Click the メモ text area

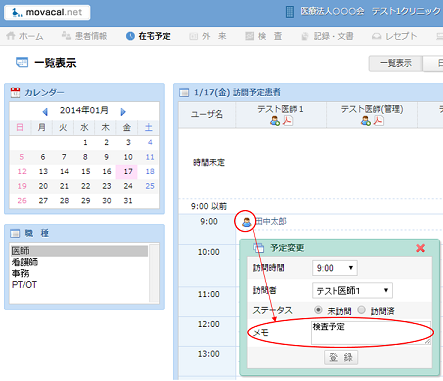click(x=371, y=333)
